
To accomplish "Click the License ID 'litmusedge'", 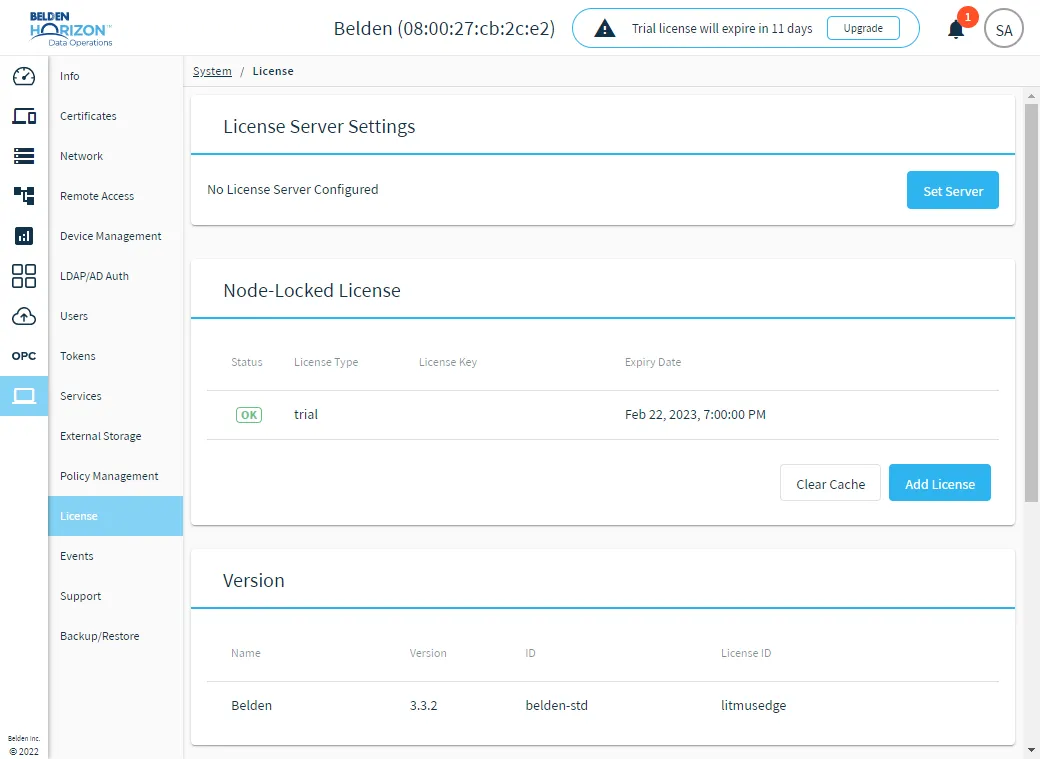I will [753, 705].
